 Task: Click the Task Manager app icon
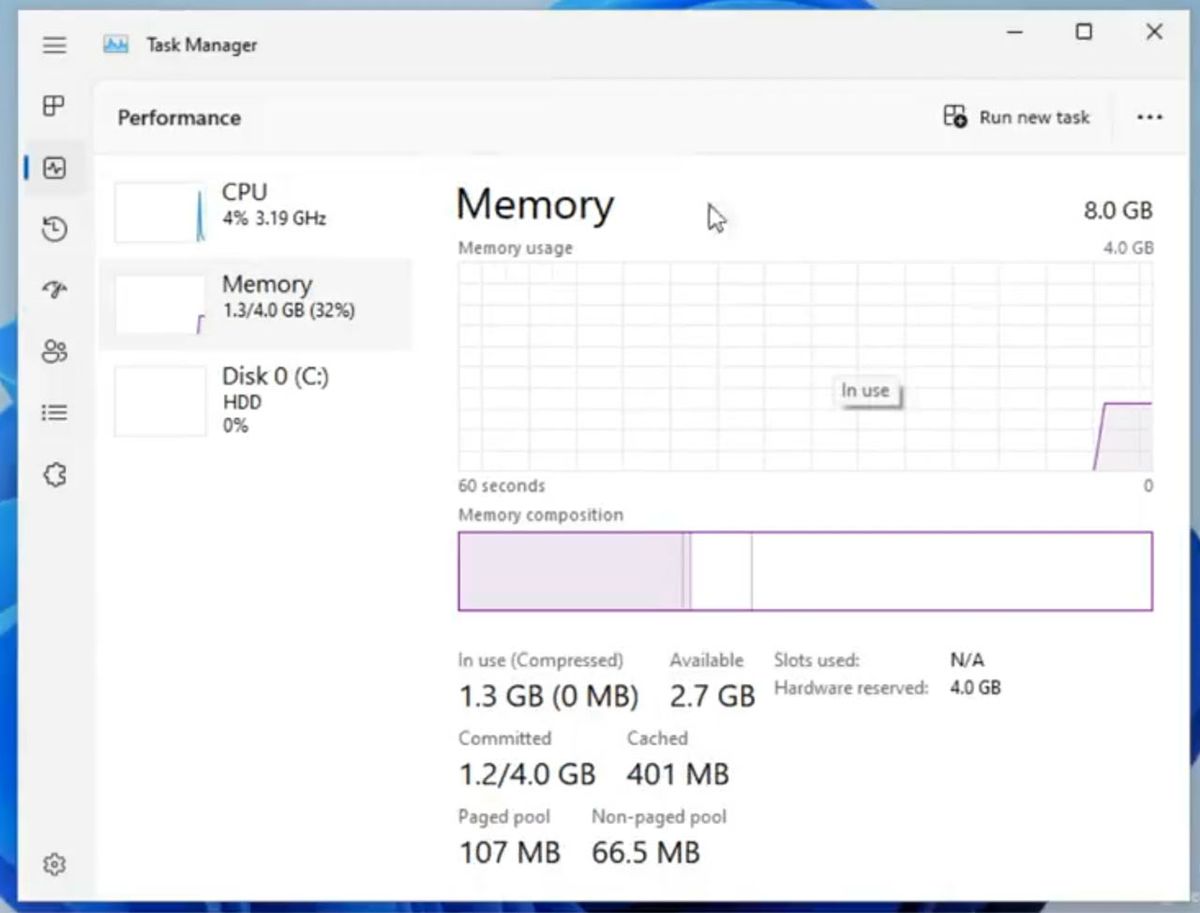(x=116, y=45)
